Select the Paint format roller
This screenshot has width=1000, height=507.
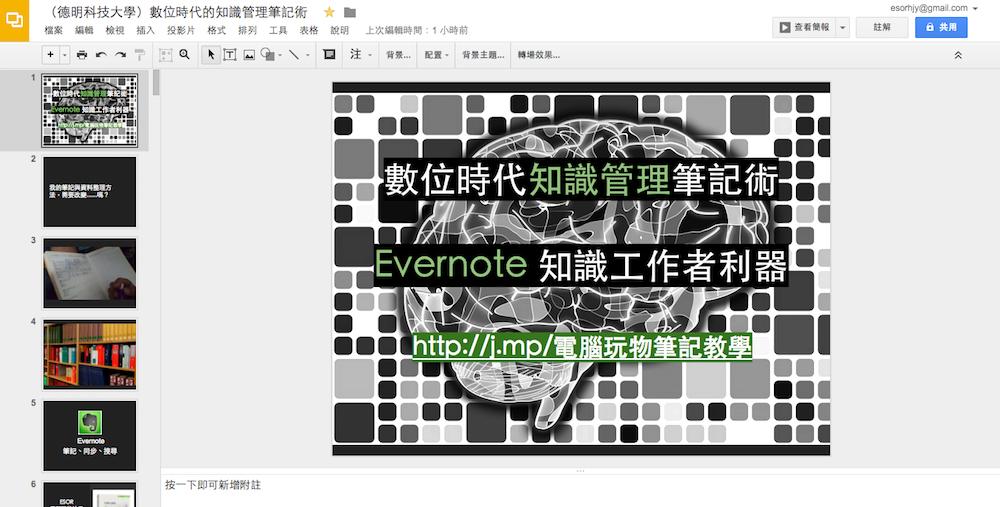140,55
